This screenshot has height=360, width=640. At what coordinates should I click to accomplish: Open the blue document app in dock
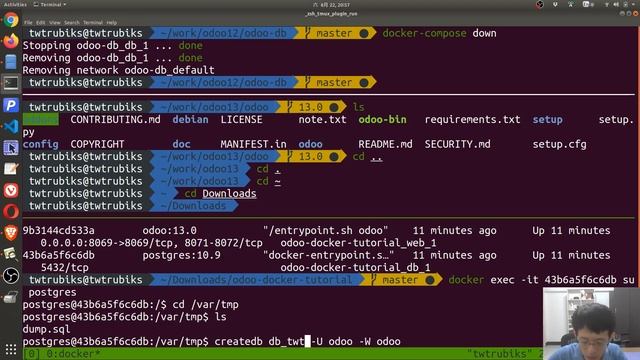coord(11,62)
